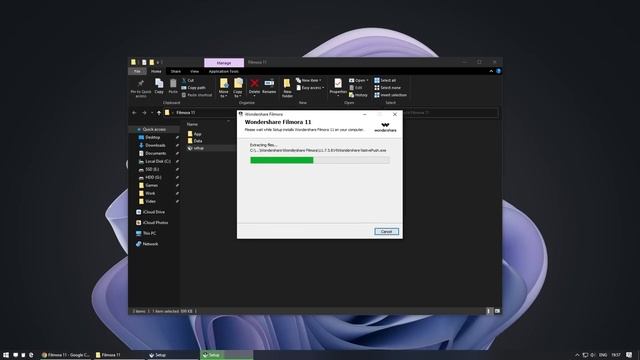Open the Video folder in sidebar
This screenshot has height=360, width=640.
(150, 201)
